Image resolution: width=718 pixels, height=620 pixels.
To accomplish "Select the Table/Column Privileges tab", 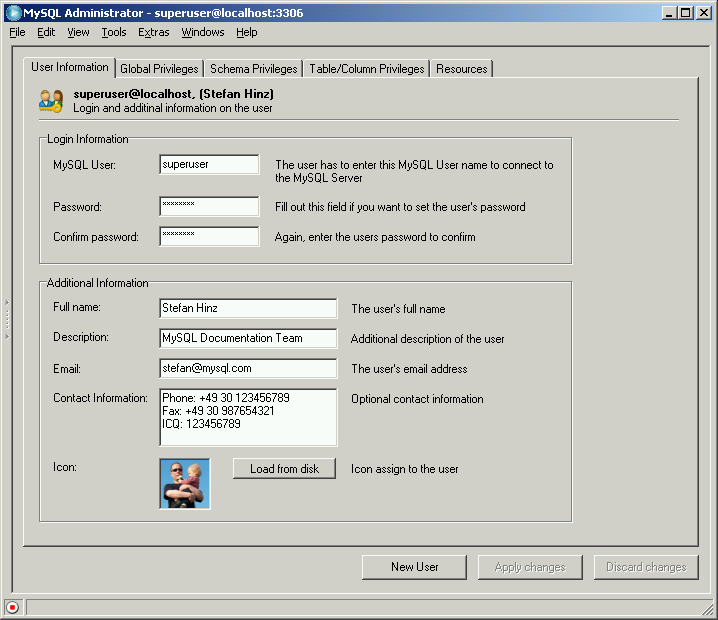I will click(366, 69).
